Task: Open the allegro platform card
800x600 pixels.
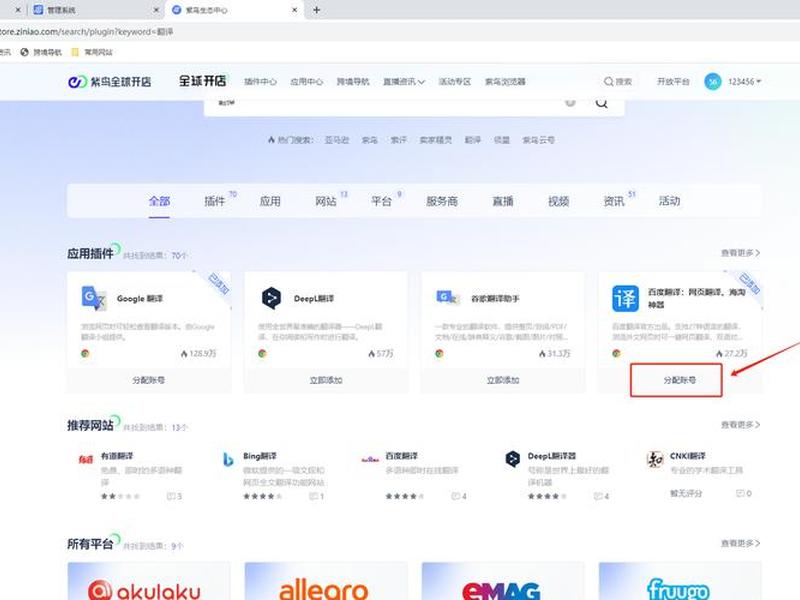Action: tap(326, 582)
